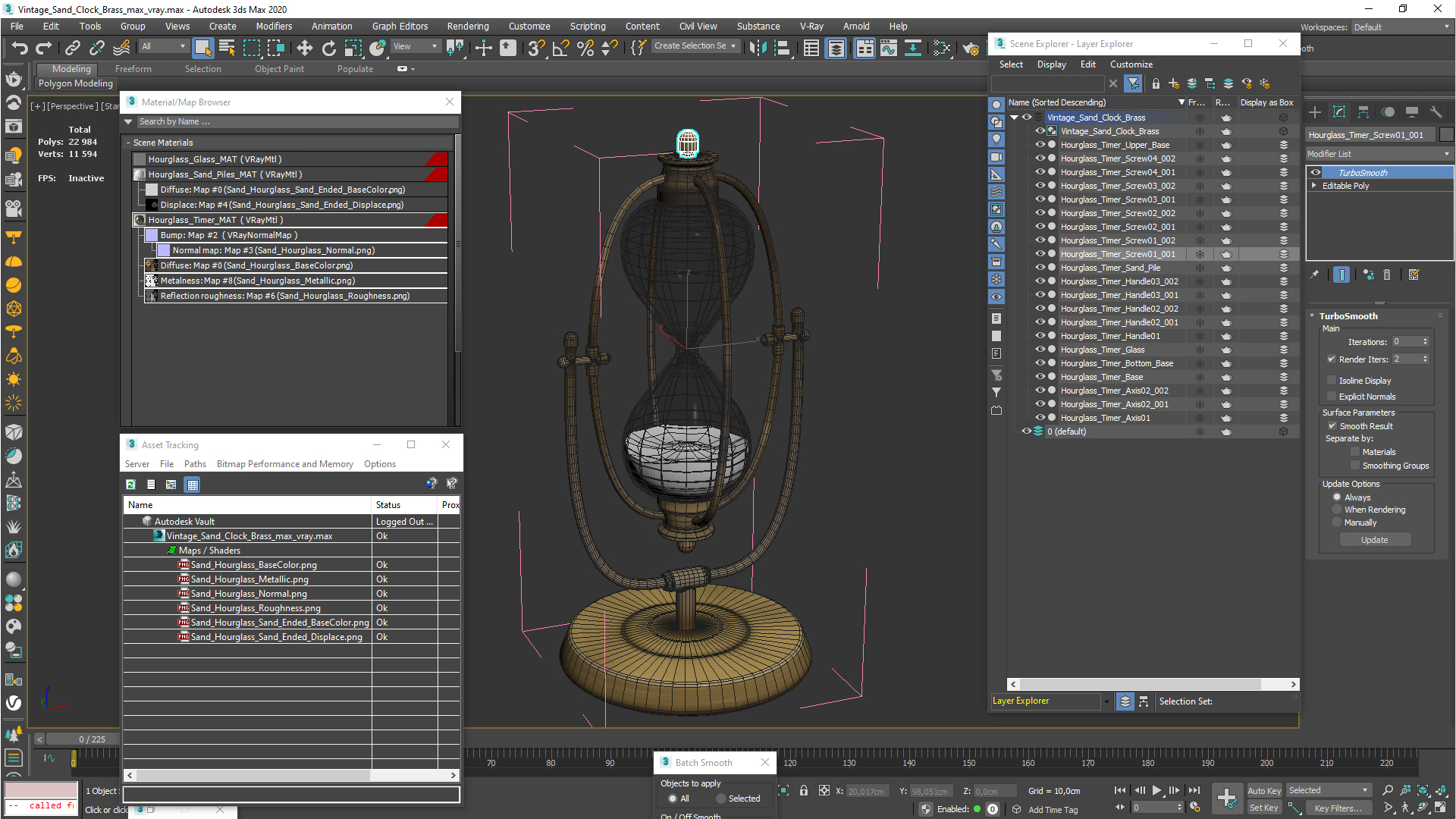1456x819 pixels.
Task: Click the lock icon in Scene Explorer toolbar
Action: [1156, 83]
